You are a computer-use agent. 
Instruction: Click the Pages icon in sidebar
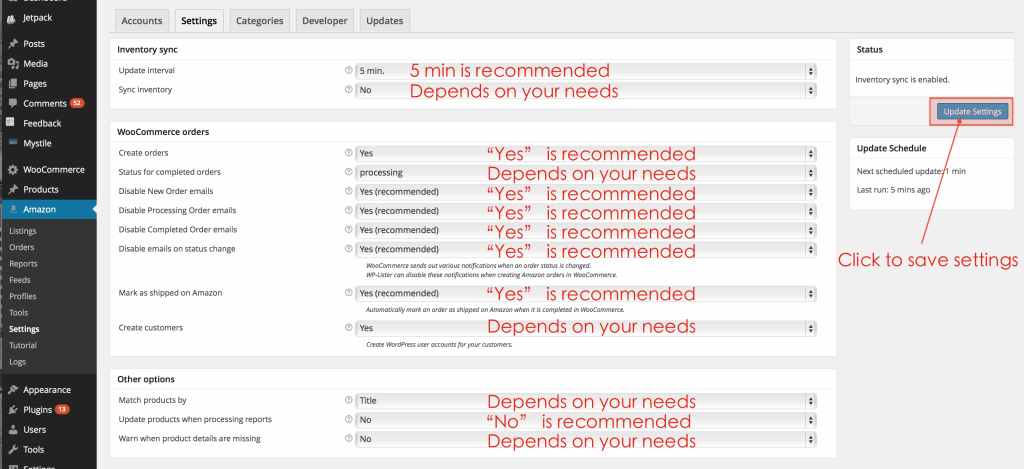coord(12,84)
